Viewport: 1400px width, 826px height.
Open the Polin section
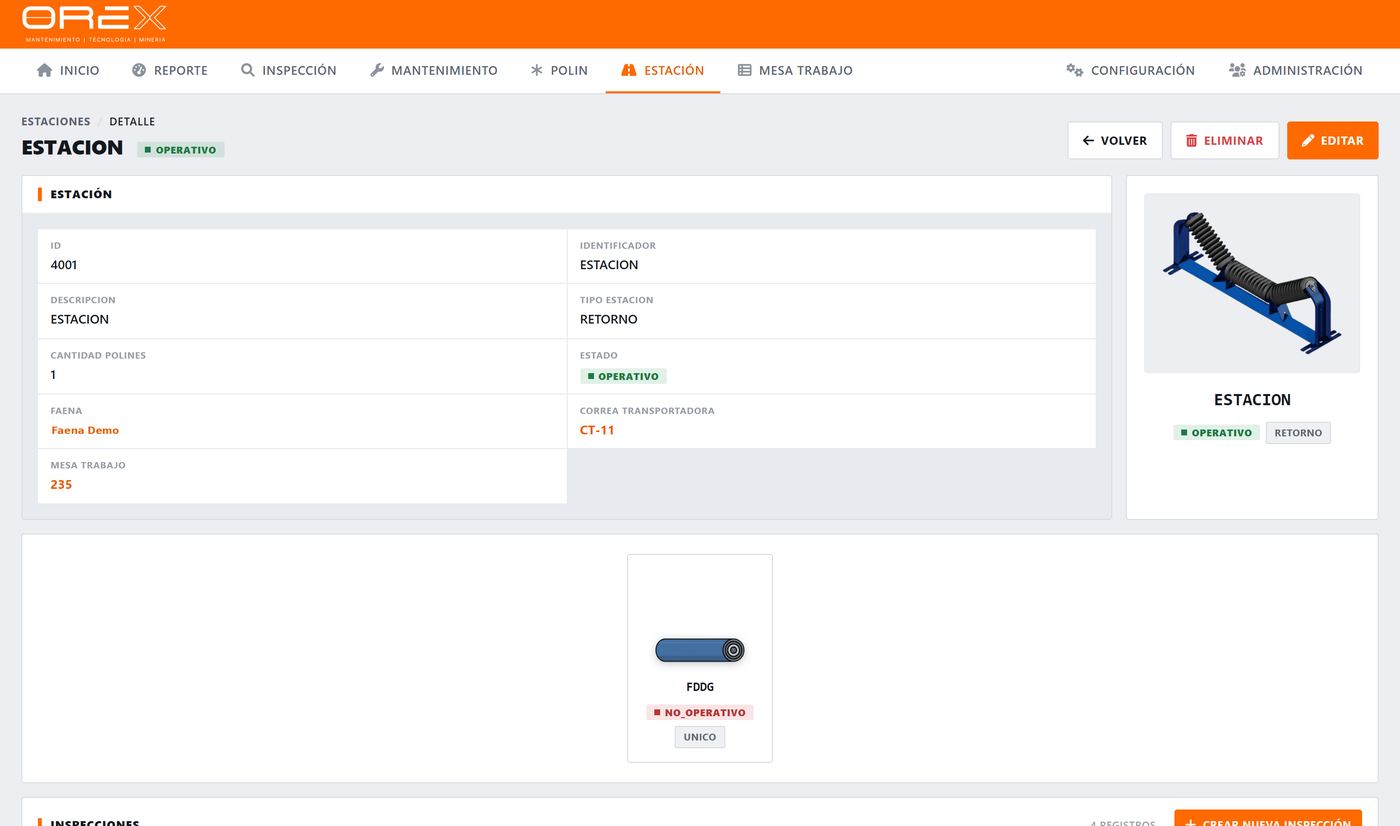tap(559, 70)
